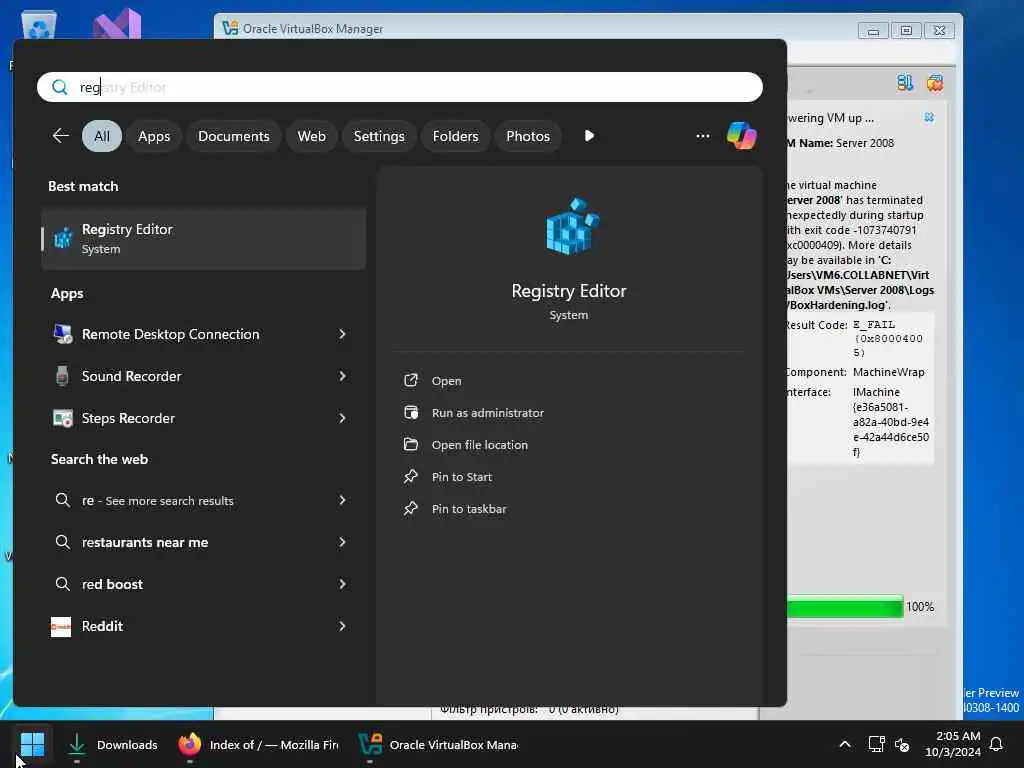Click the Visual Studio desktop icon

point(117,25)
